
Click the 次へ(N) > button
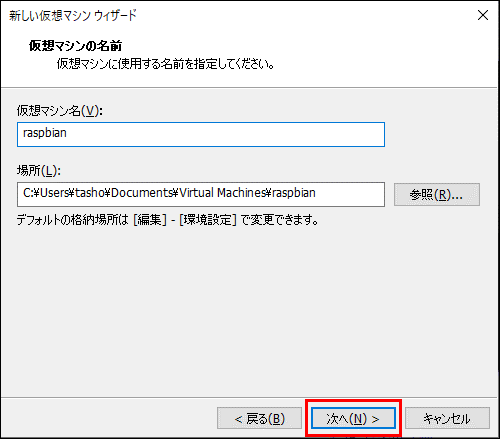[x=353, y=418]
